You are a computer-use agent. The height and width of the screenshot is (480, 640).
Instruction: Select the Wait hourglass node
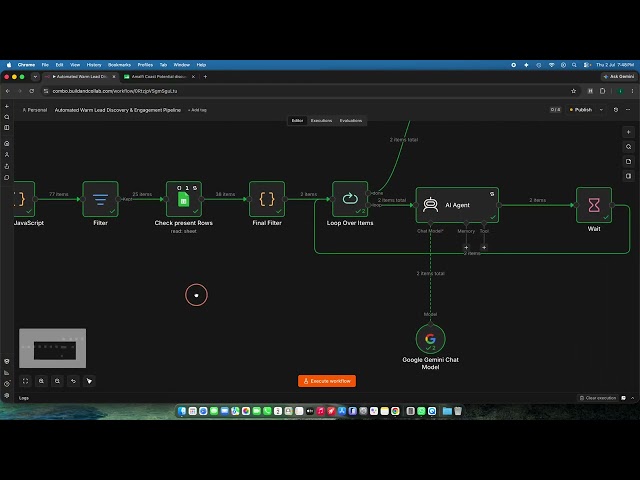[594, 205]
